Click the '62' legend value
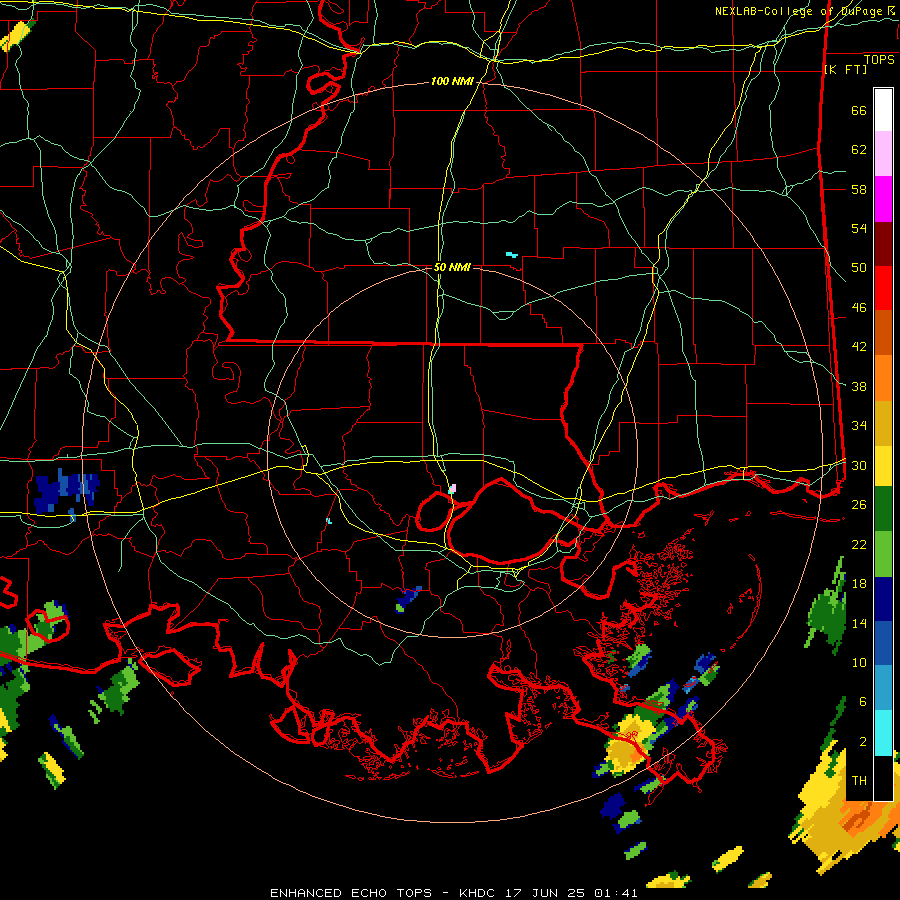Viewport: 900px width, 900px height. (x=859, y=150)
